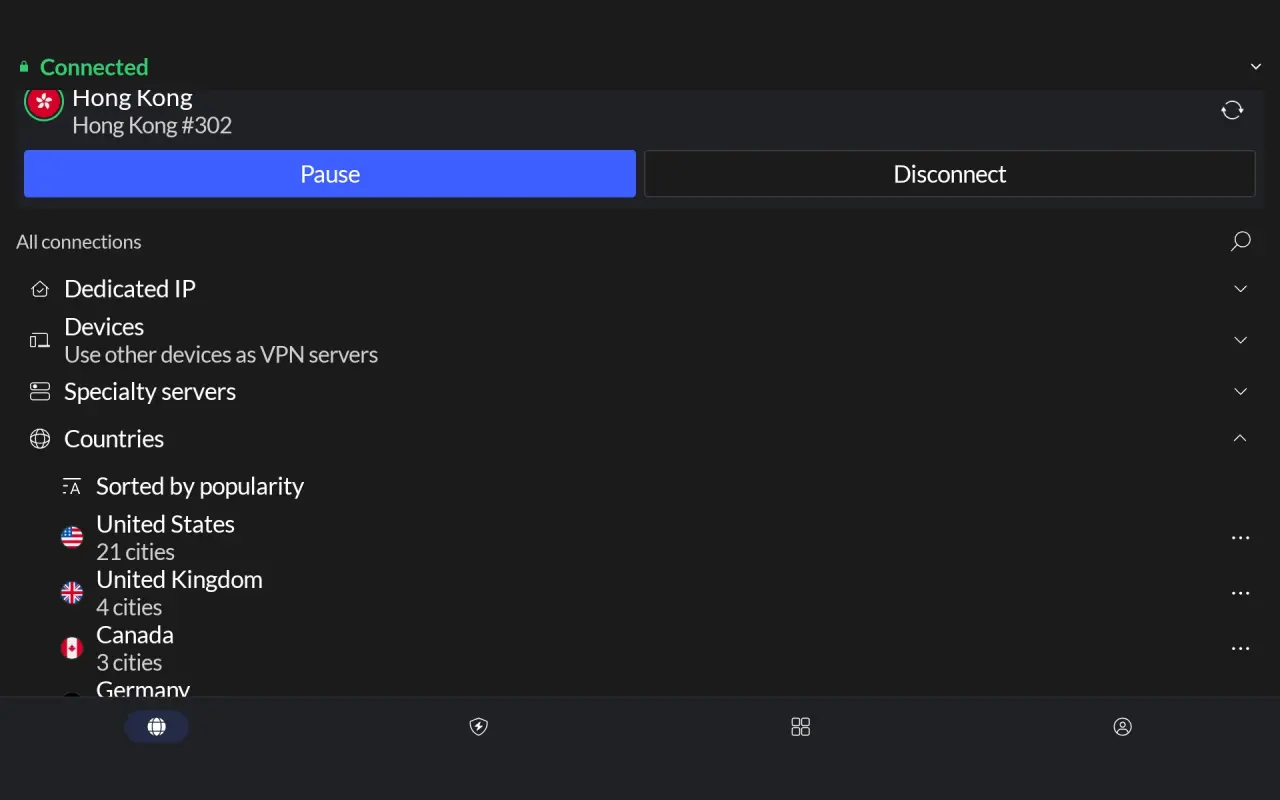Click the Connected status text
Viewport: 1280px width, 800px height.
pyautogui.click(x=94, y=67)
